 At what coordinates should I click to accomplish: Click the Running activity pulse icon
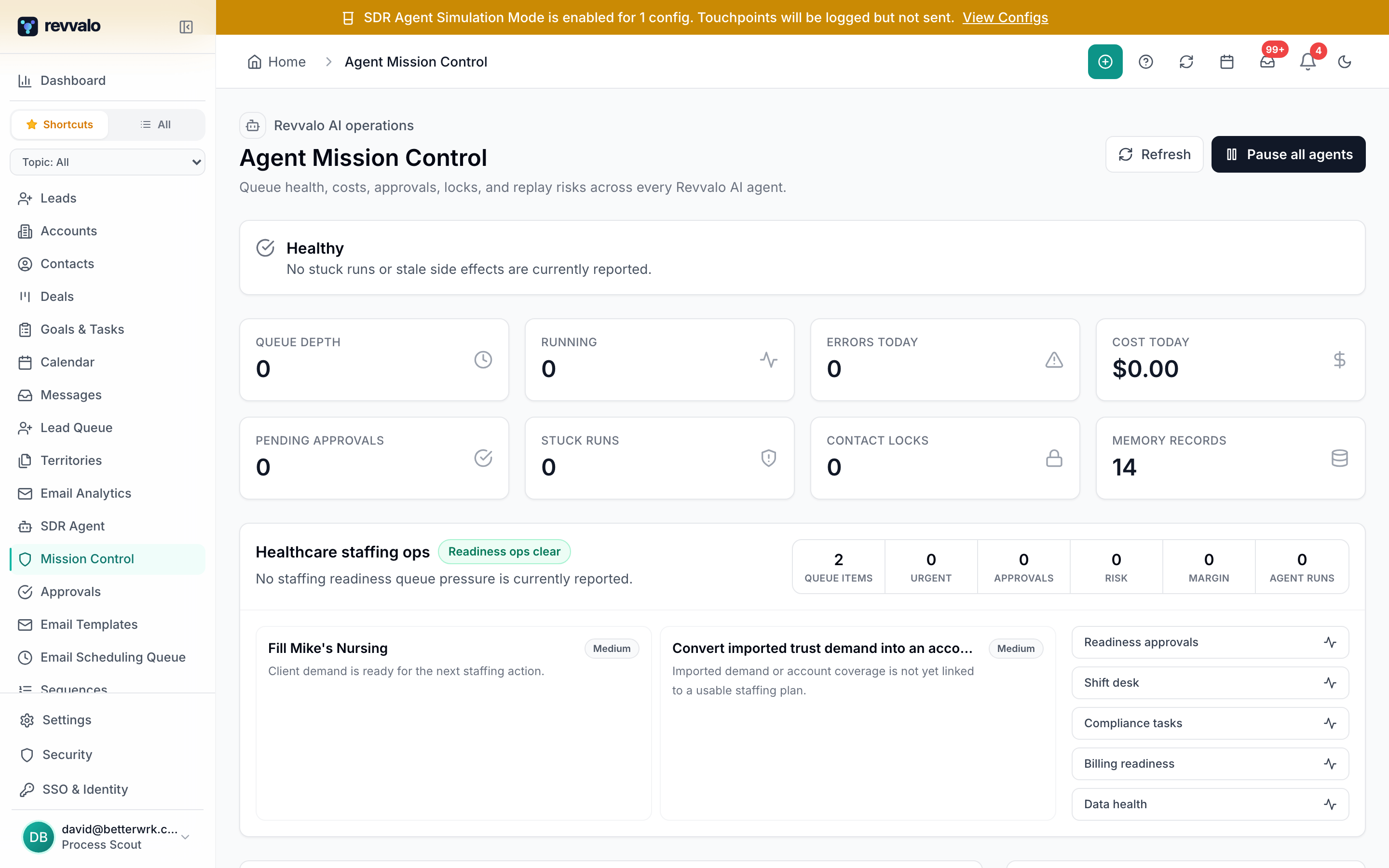click(x=769, y=360)
